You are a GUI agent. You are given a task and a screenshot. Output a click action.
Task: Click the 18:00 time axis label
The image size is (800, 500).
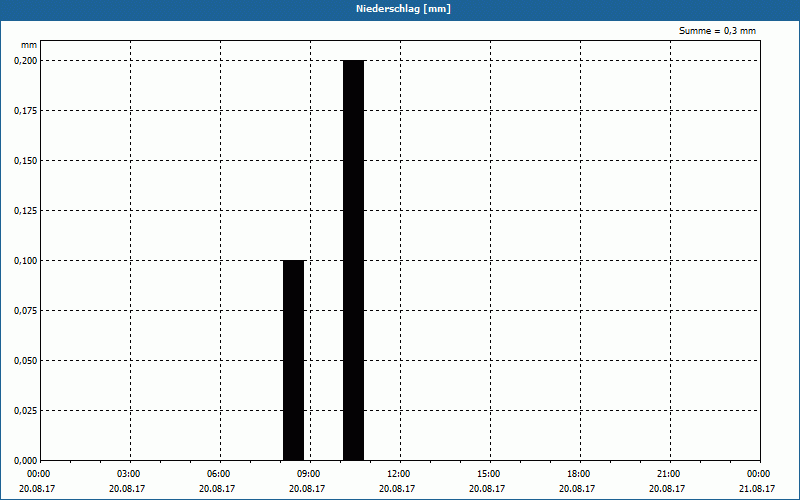click(x=579, y=474)
